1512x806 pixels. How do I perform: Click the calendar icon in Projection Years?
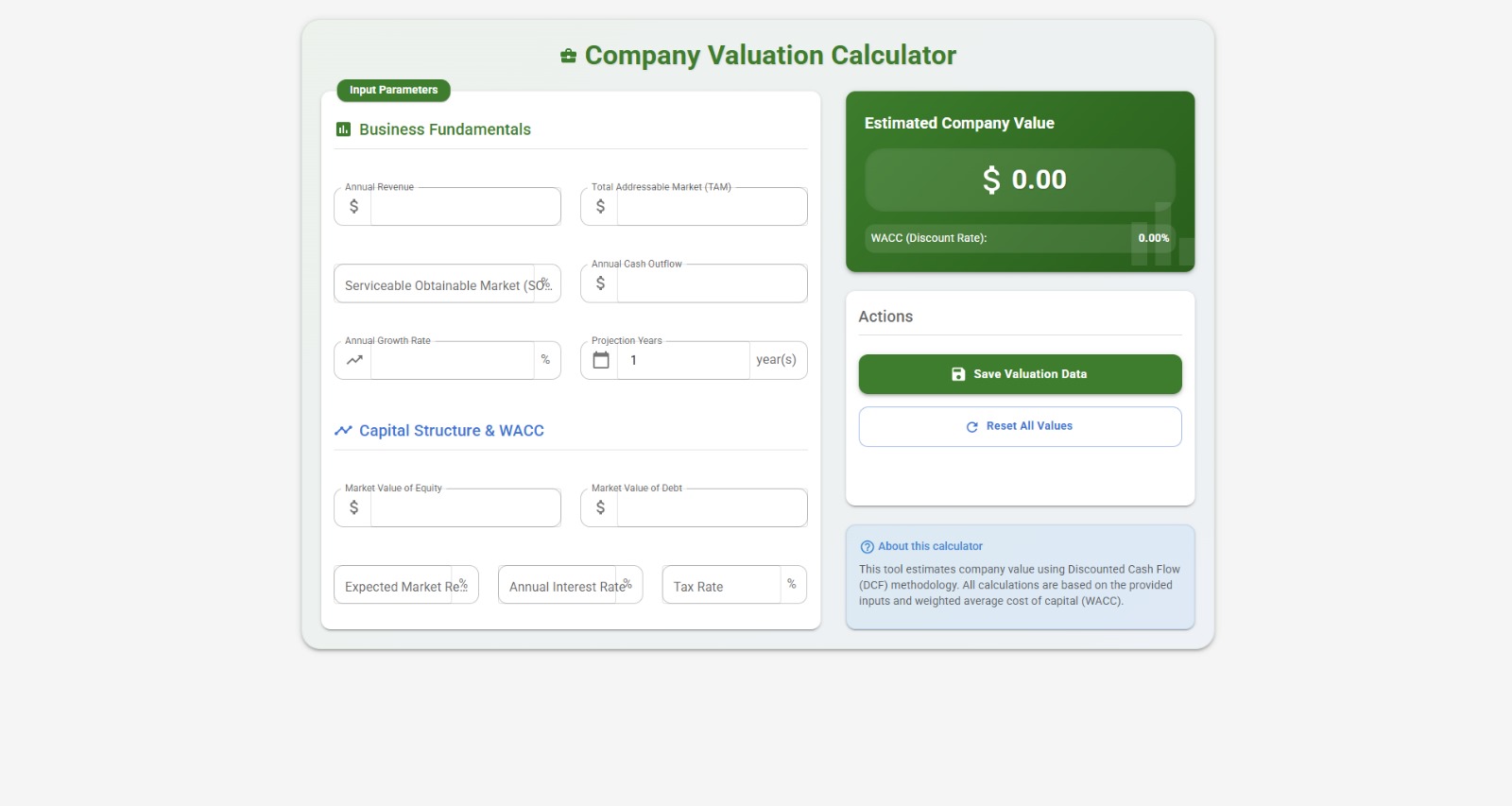pyautogui.click(x=601, y=360)
